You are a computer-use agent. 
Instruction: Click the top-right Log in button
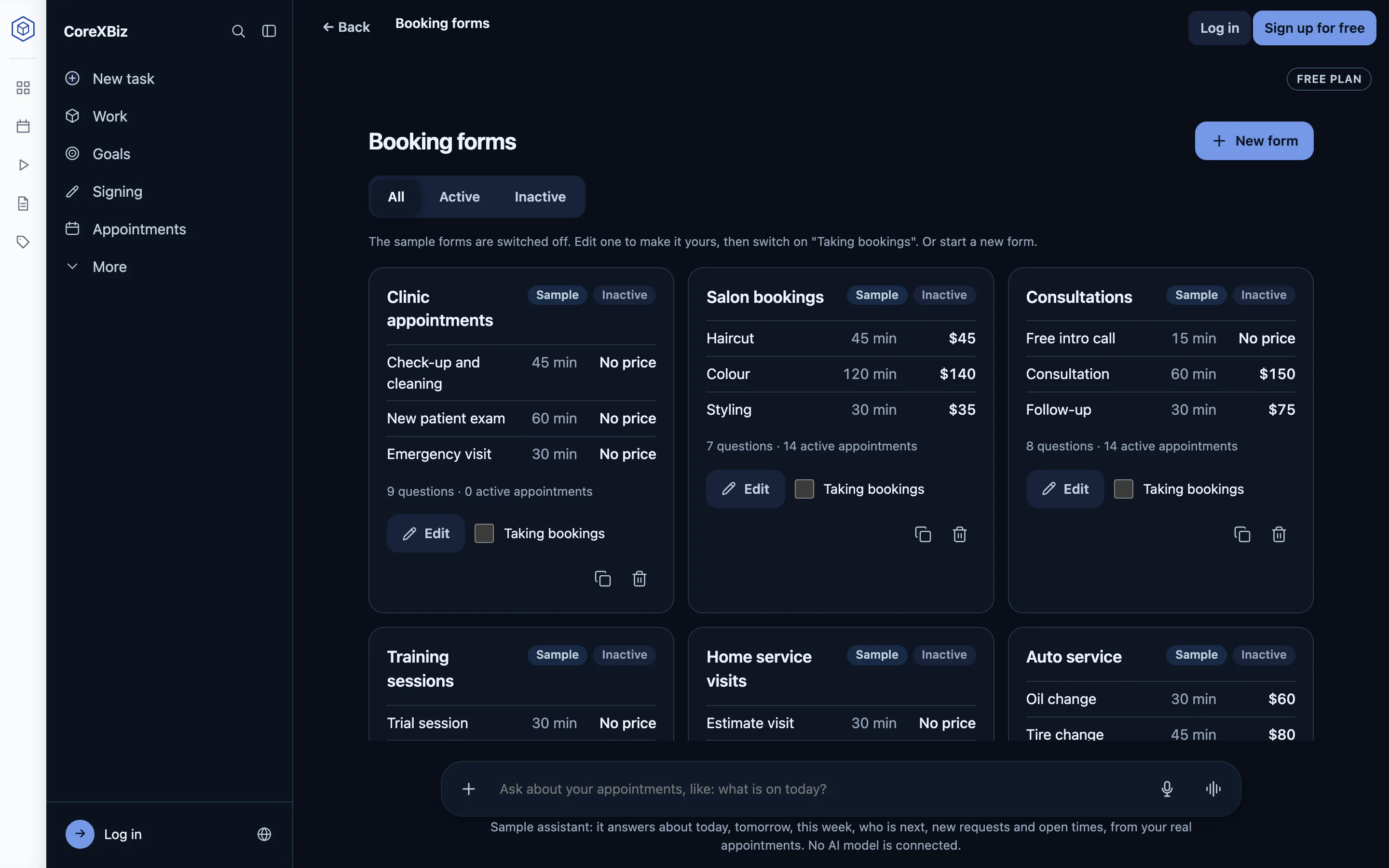[1219, 28]
